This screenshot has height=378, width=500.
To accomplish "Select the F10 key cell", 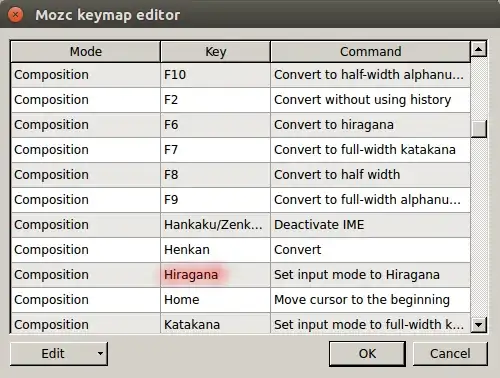I will (x=216, y=75).
